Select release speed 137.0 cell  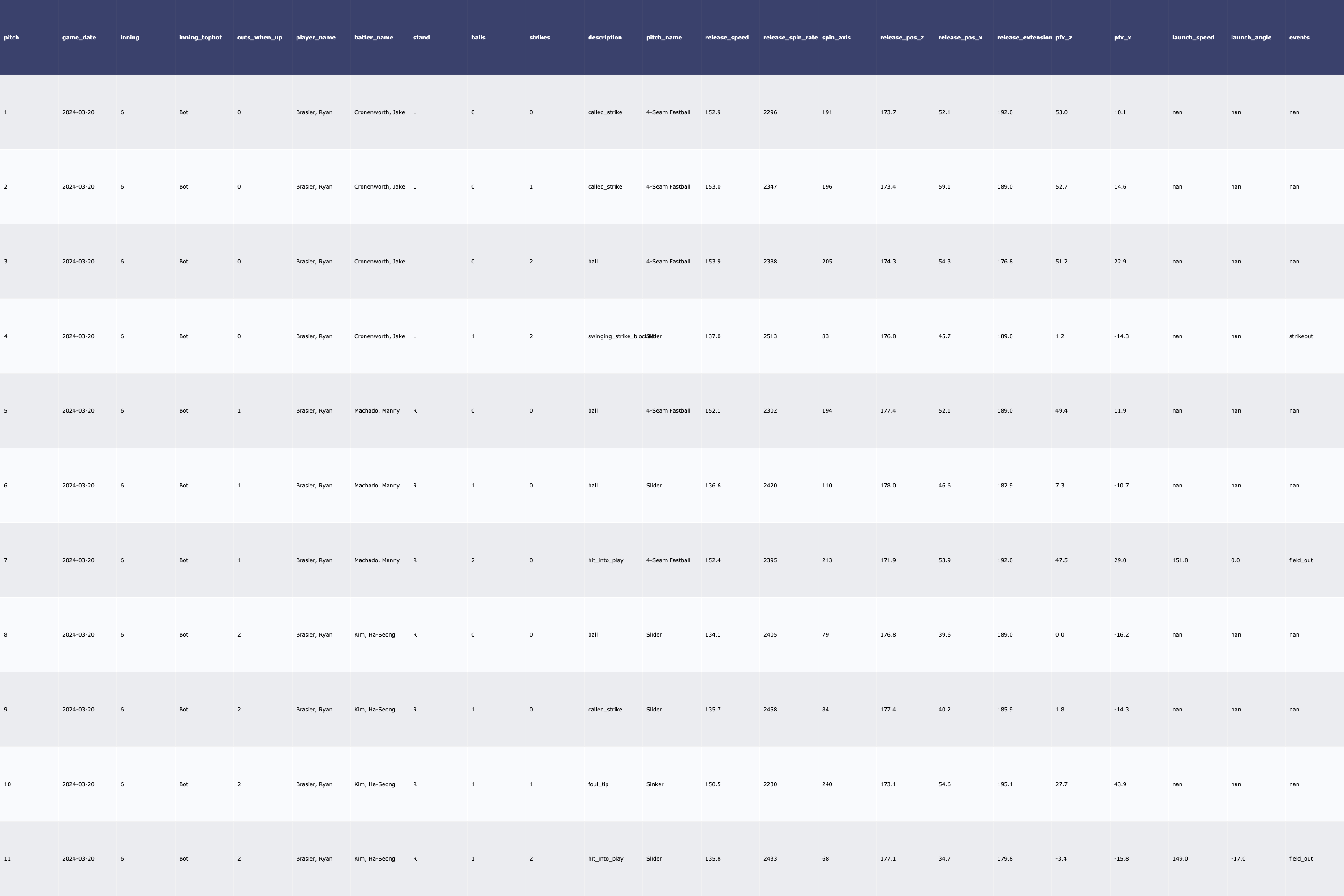pos(713,336)
